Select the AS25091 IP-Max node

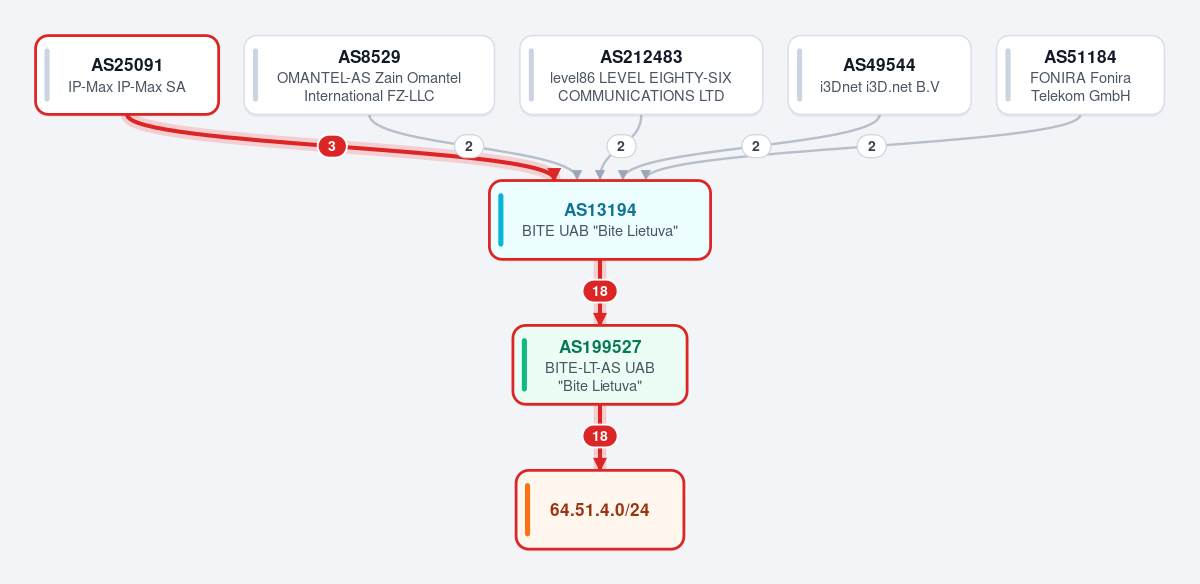tap(127, 75)
